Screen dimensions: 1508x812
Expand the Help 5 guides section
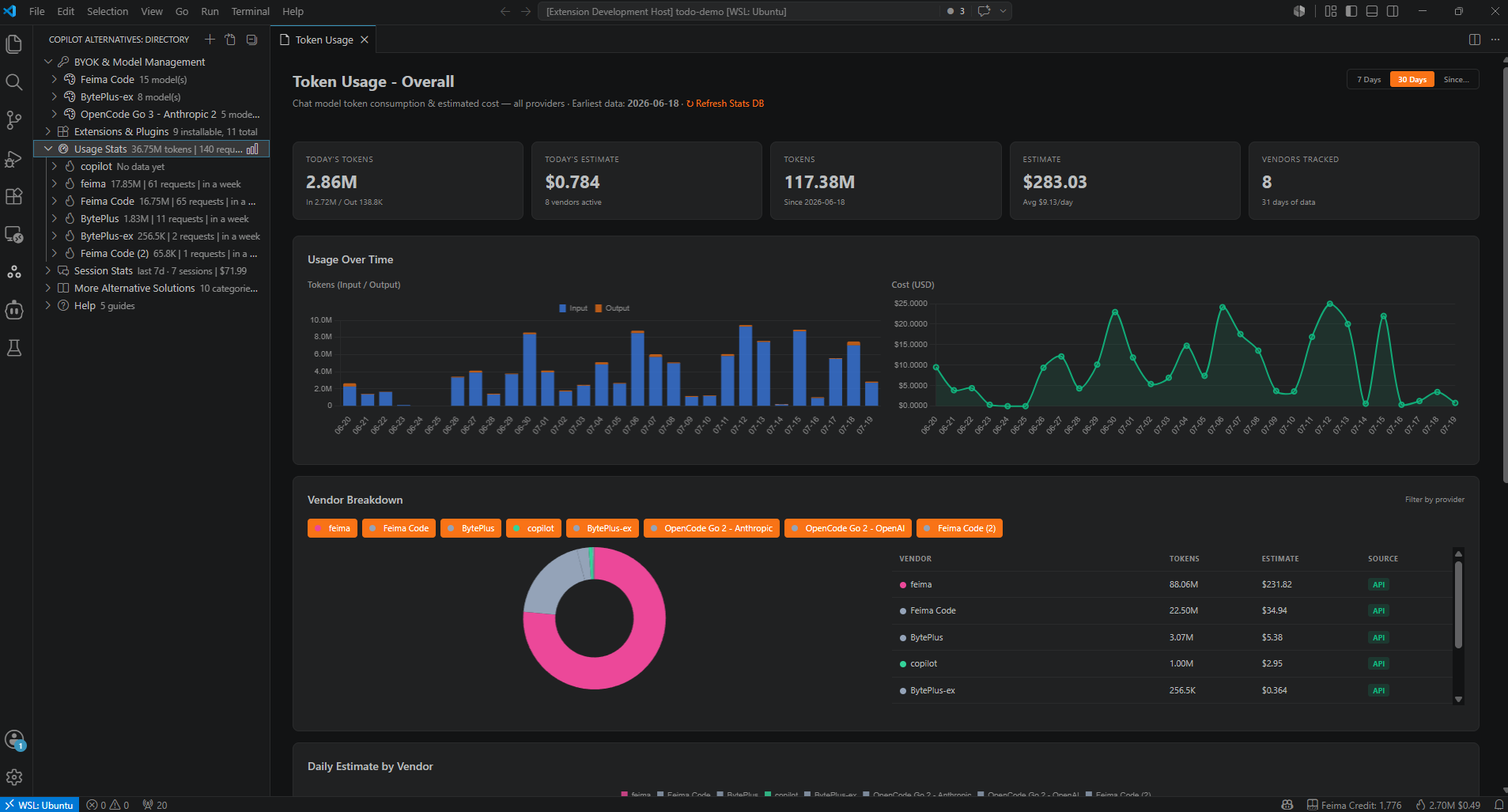[x=48, y=305]
